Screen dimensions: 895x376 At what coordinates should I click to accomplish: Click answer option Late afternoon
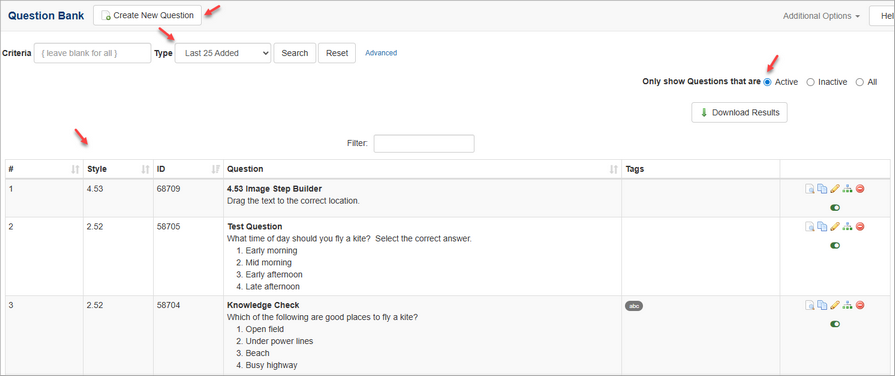(x=272, y=286)
